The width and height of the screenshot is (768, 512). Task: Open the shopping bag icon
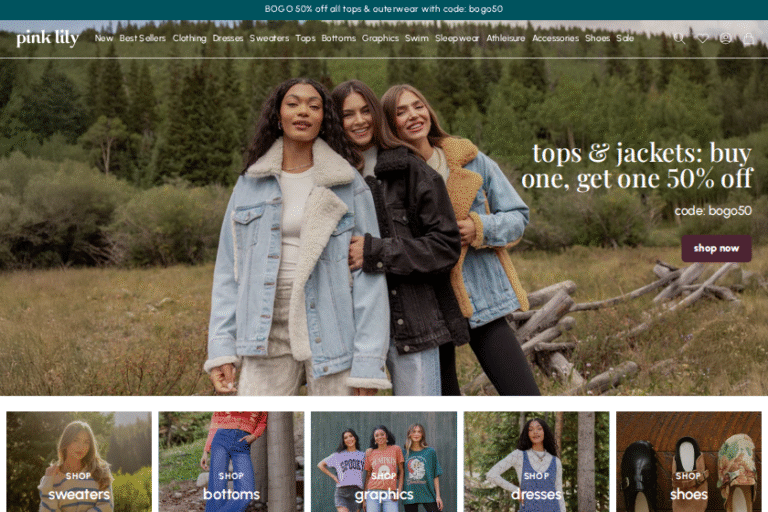[749, 38]
